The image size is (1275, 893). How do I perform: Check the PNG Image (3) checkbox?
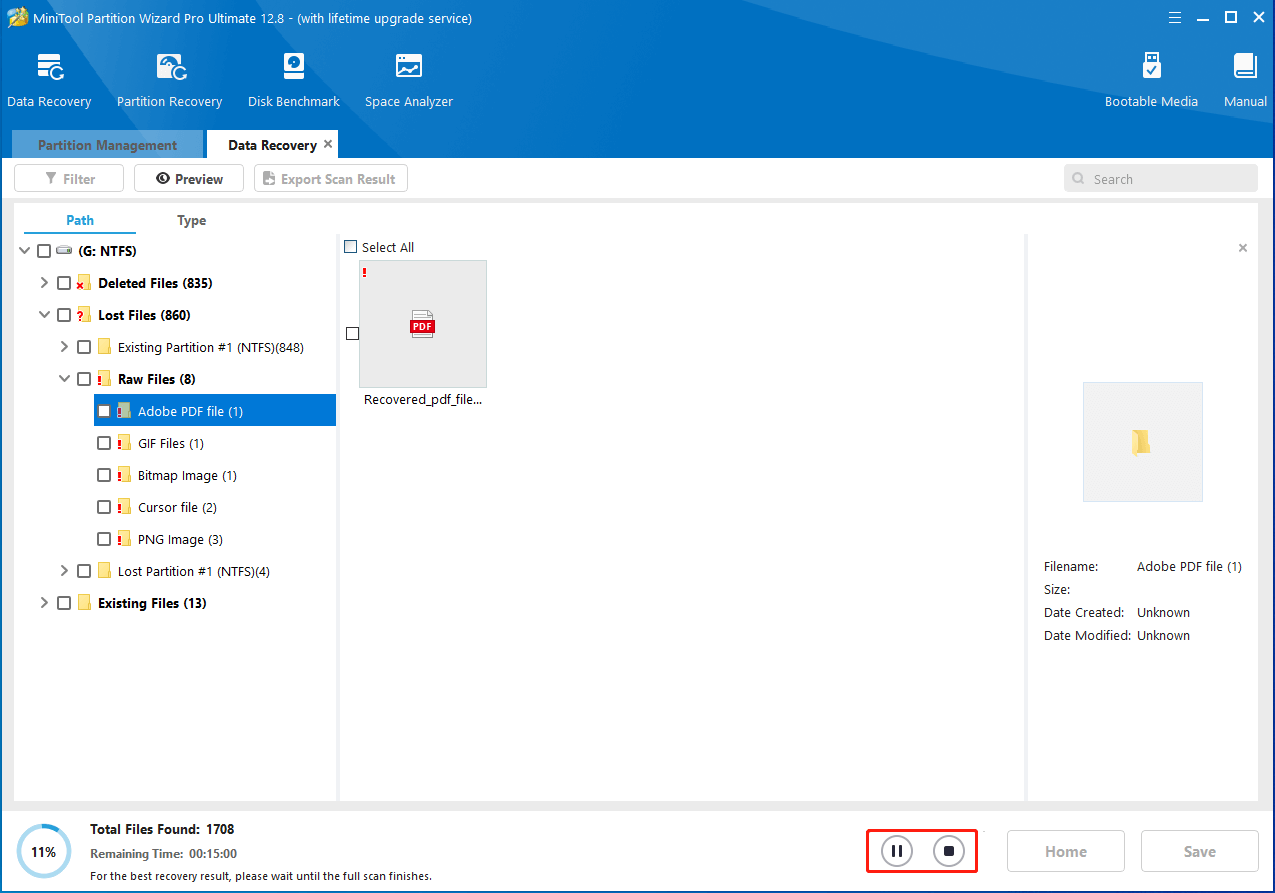104,539
